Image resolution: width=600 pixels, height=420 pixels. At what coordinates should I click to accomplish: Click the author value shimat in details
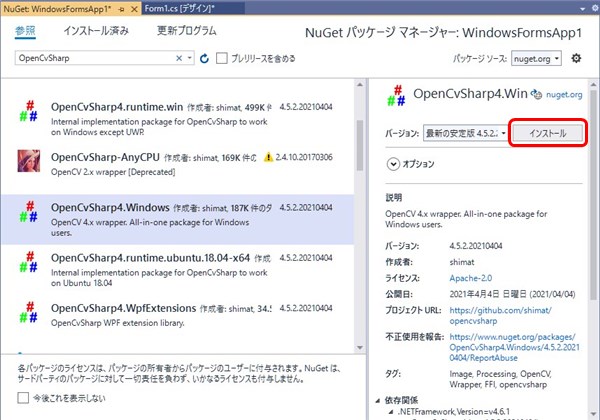pos(462,262)
